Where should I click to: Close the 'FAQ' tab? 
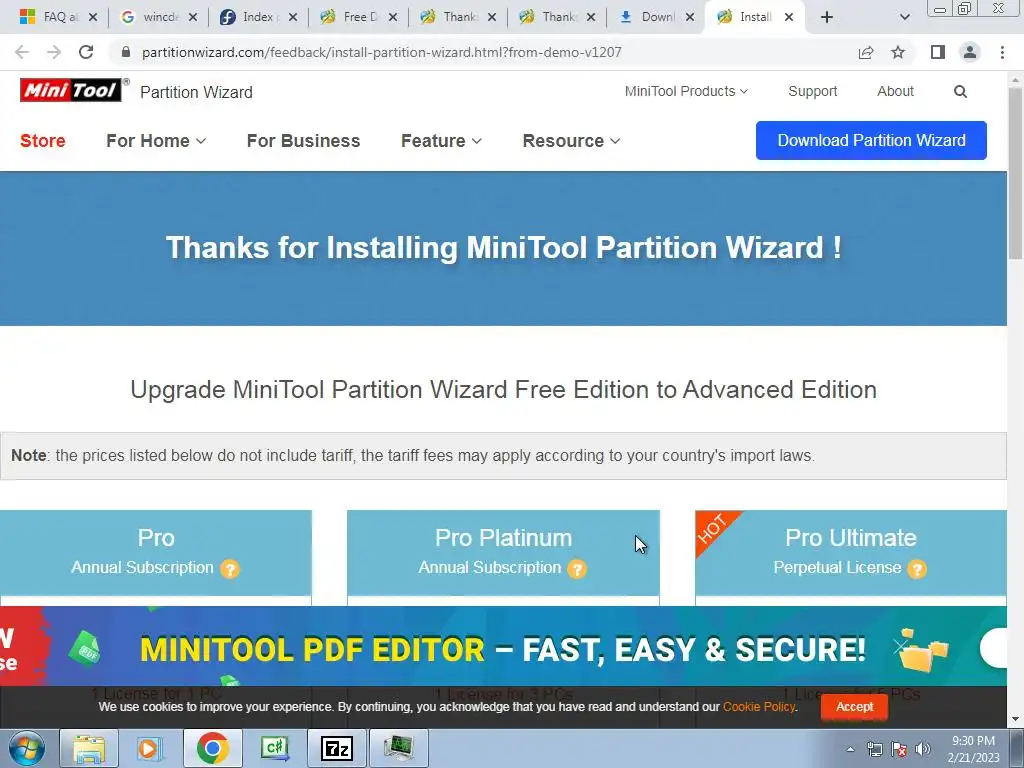[x=93, y=17]
